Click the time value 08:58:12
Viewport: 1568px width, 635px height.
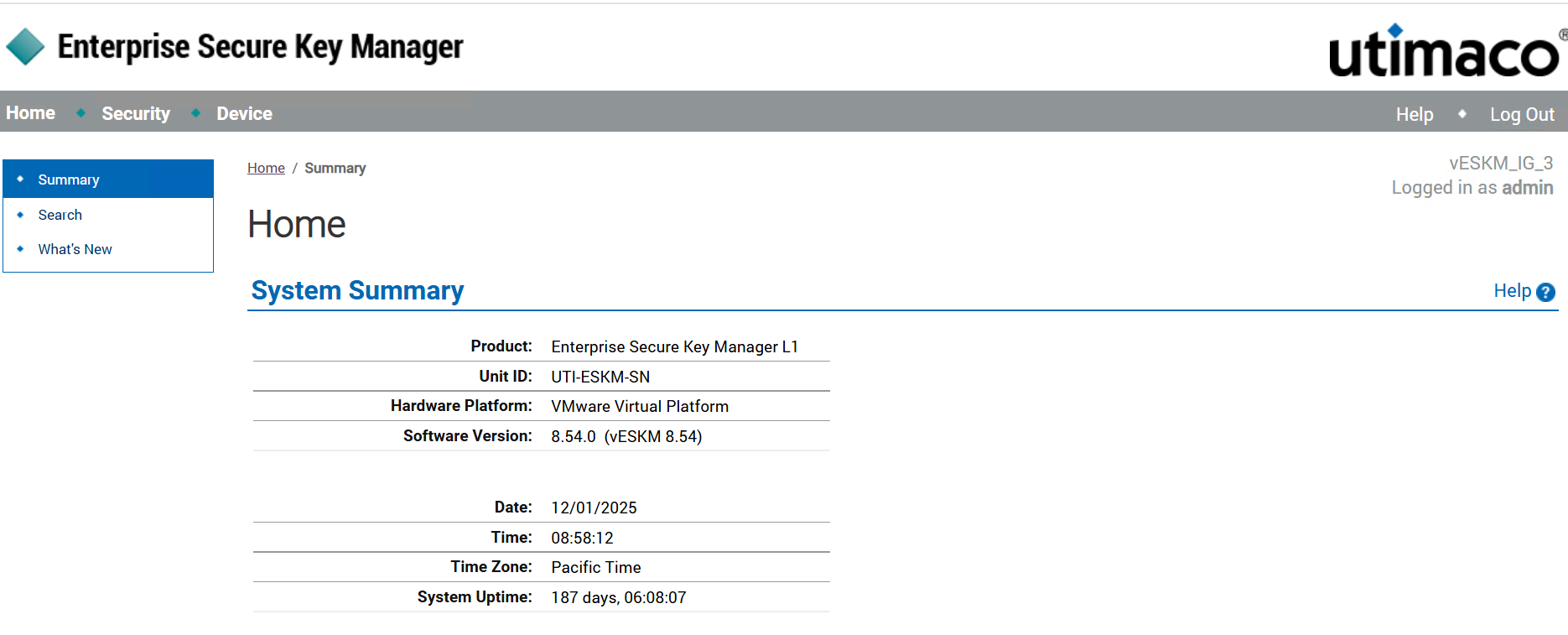582,538
